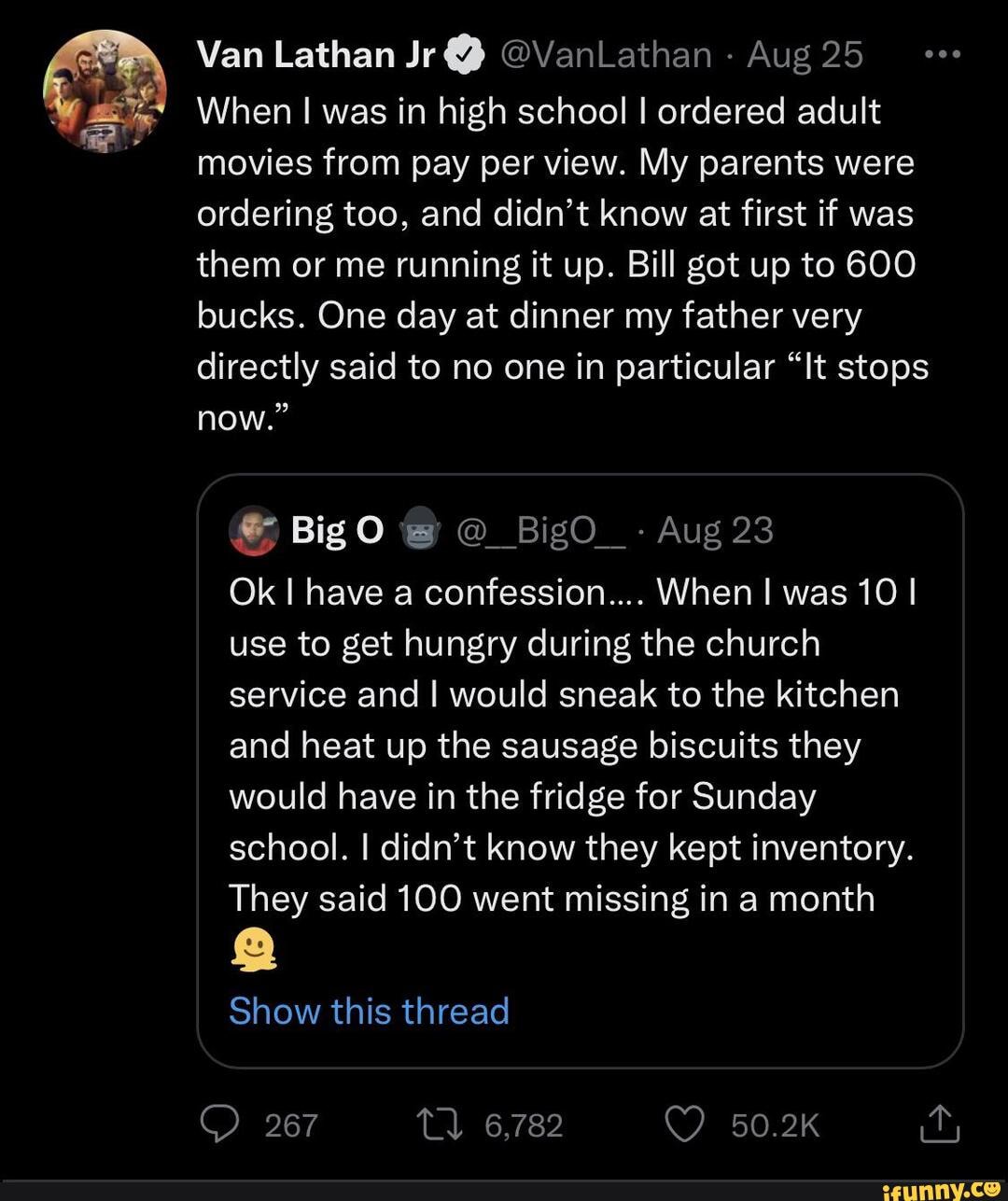Screen dimensions: 1008x1201
Task: Click the Show this thread link
Action: 369,1011
